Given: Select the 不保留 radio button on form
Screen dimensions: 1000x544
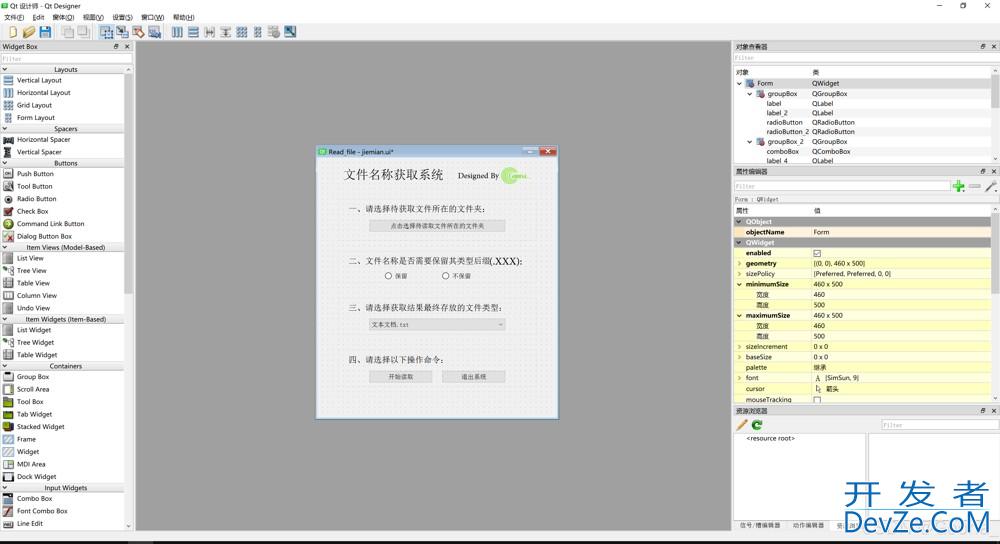Looking at the screenshot, I should [x=457, y=276].
